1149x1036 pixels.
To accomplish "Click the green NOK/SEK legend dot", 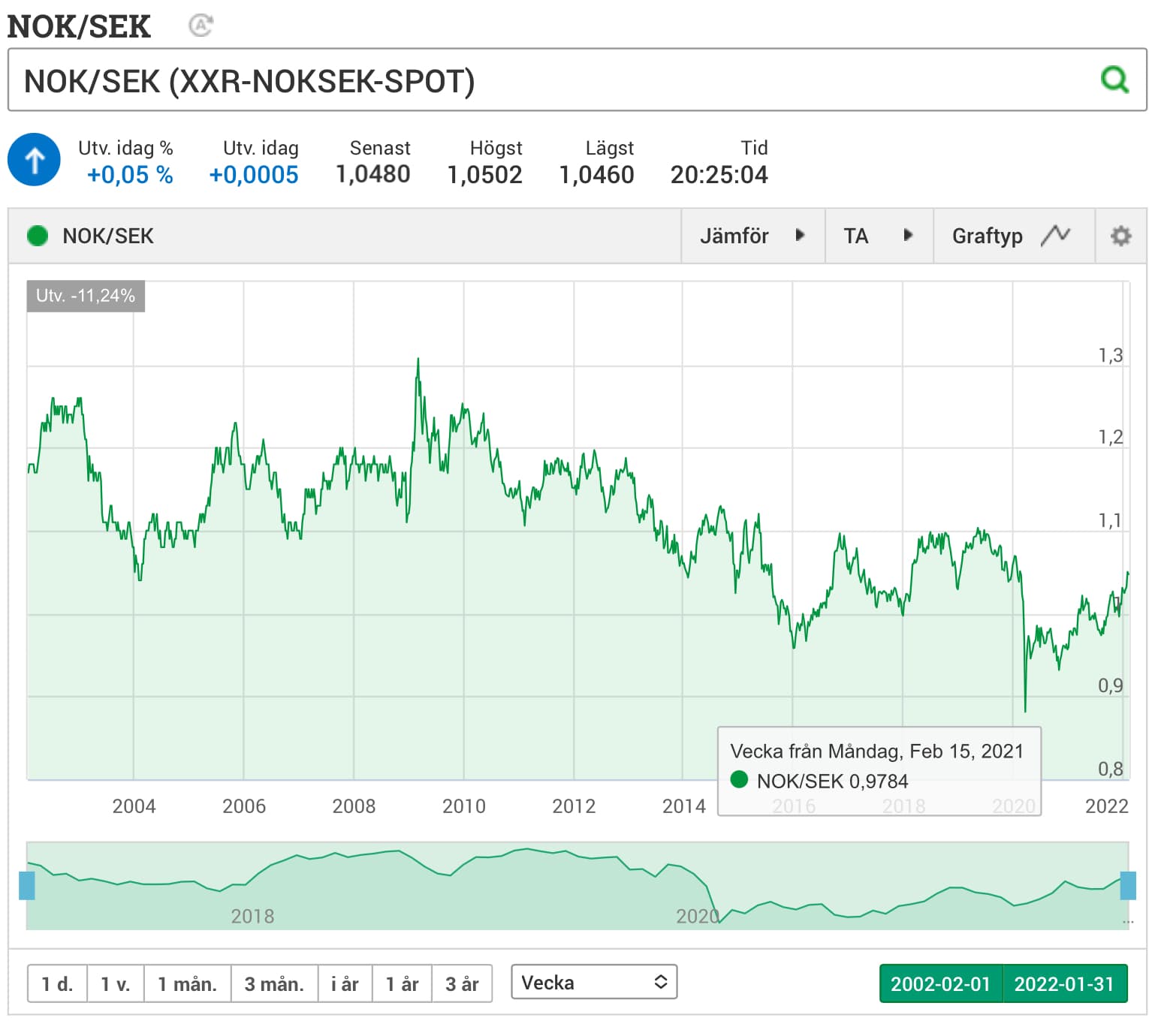I will coord(37,236).
